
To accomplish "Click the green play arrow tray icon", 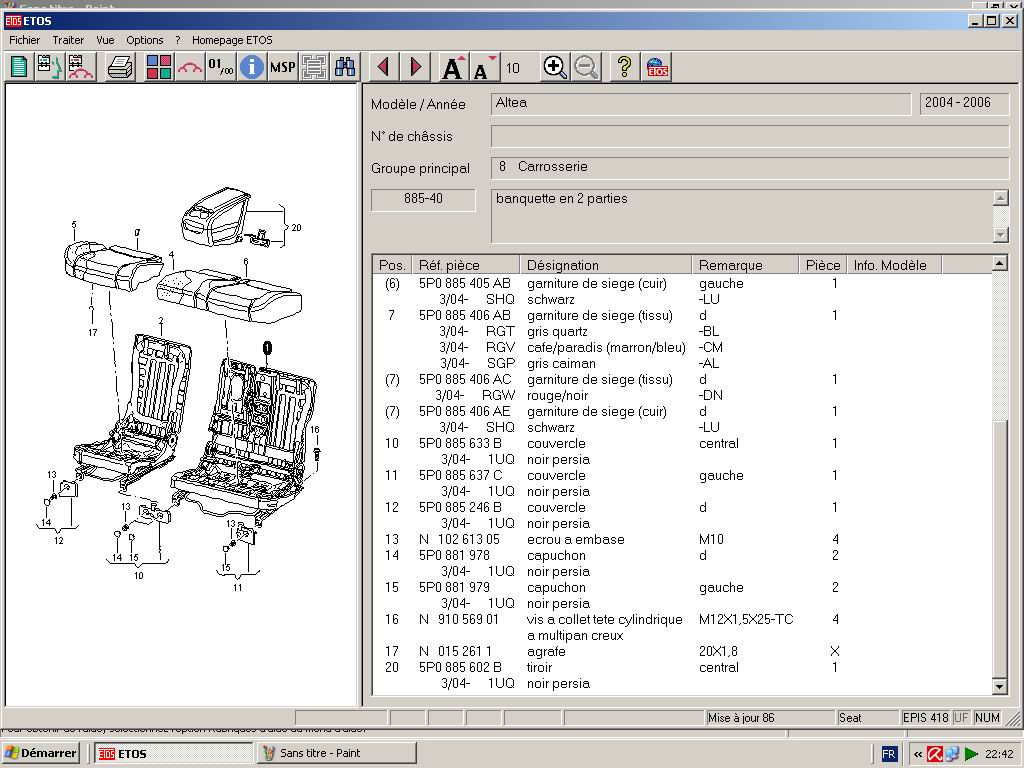I will point(971,754).
